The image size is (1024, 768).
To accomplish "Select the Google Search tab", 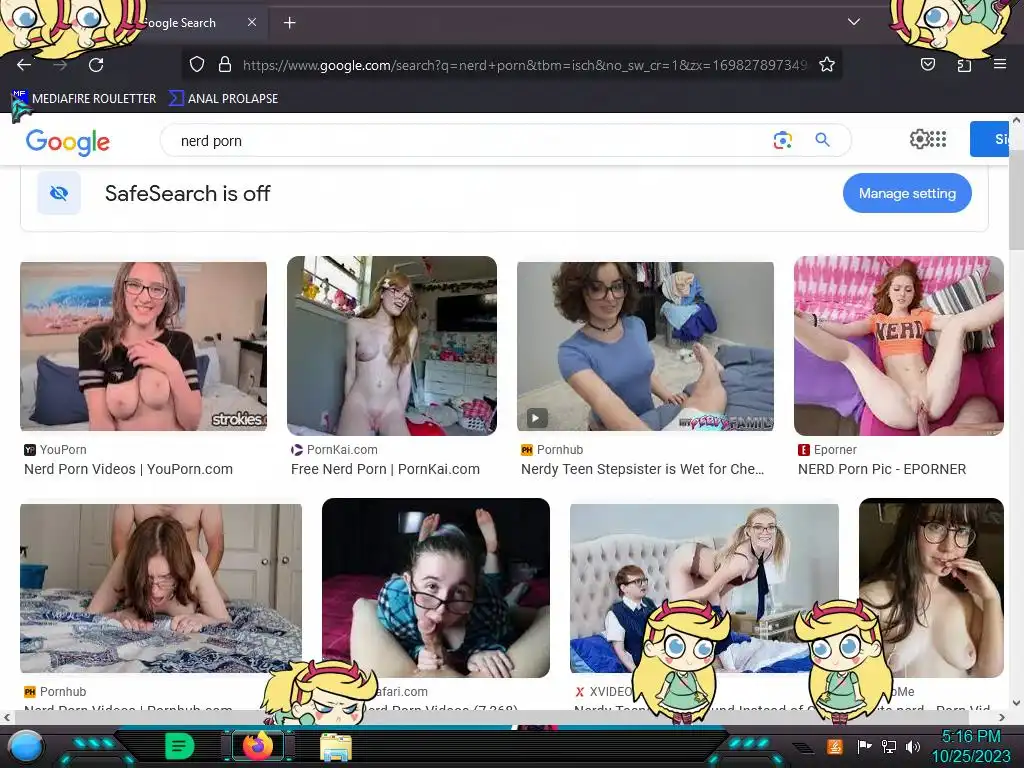I will 178,23.
